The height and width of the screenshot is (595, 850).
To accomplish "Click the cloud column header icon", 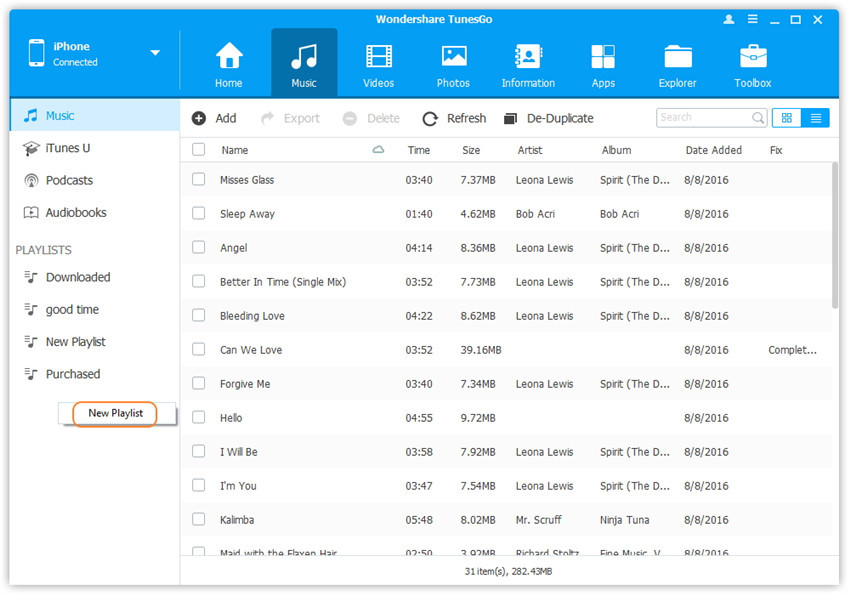I will (378, 150).
